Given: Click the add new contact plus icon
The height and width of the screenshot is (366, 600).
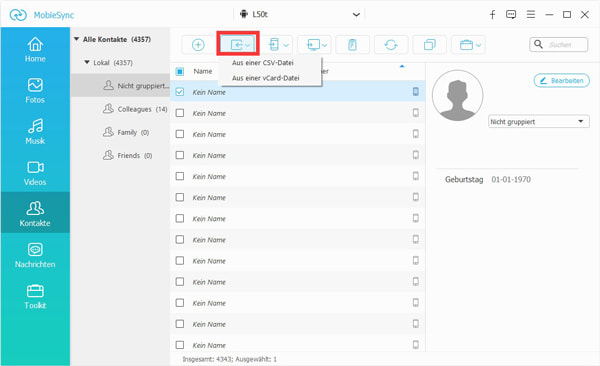Looking at the screenshot, I should tap(198, 45).
